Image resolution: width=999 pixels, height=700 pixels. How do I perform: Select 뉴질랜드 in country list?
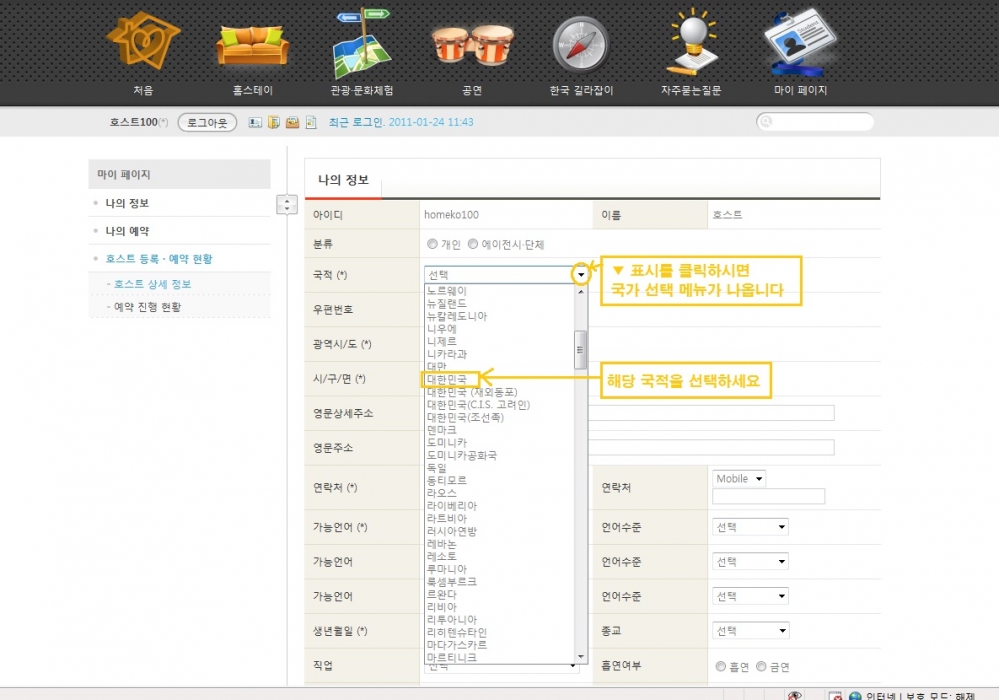point(447,303)
